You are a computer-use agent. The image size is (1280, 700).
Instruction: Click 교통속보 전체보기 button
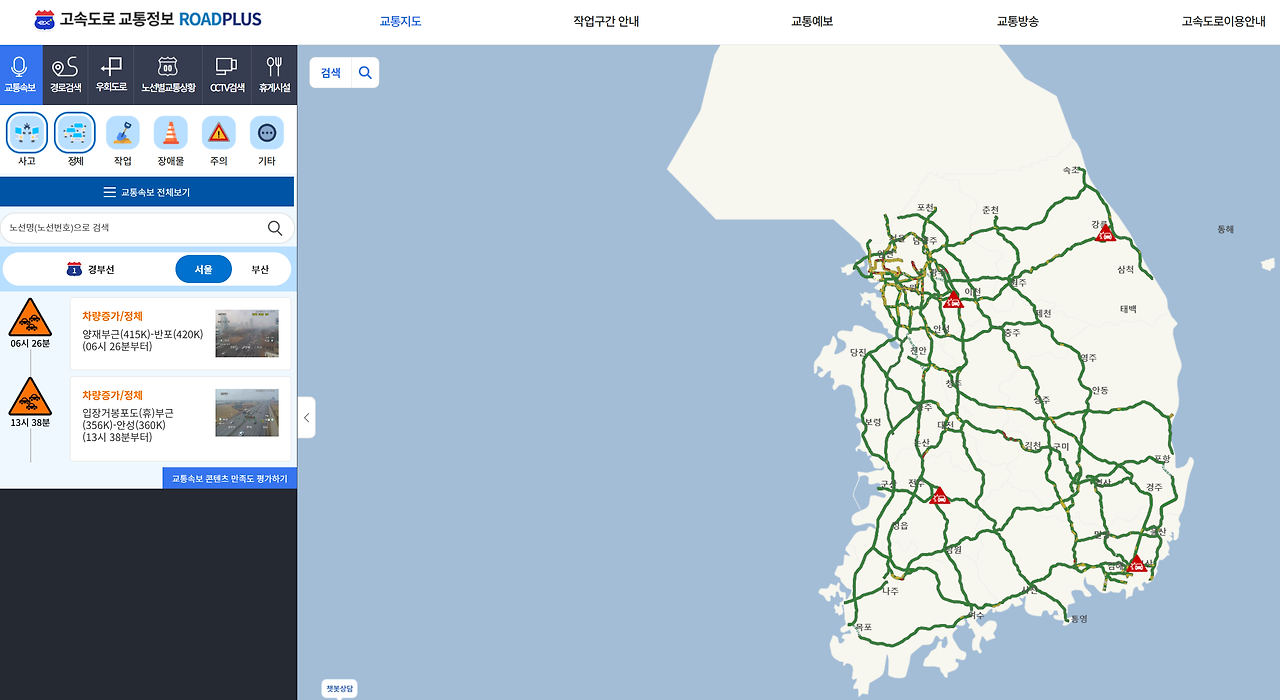147,192
